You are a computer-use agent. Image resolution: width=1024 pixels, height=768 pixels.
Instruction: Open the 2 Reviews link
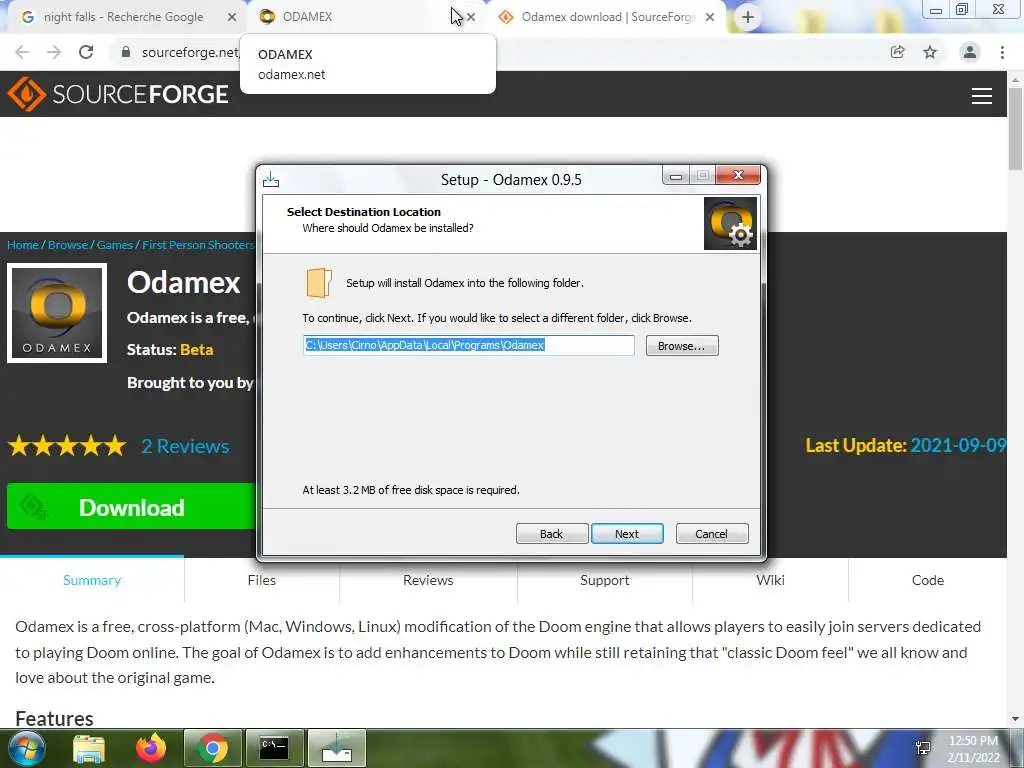click(x=185, y=446)
